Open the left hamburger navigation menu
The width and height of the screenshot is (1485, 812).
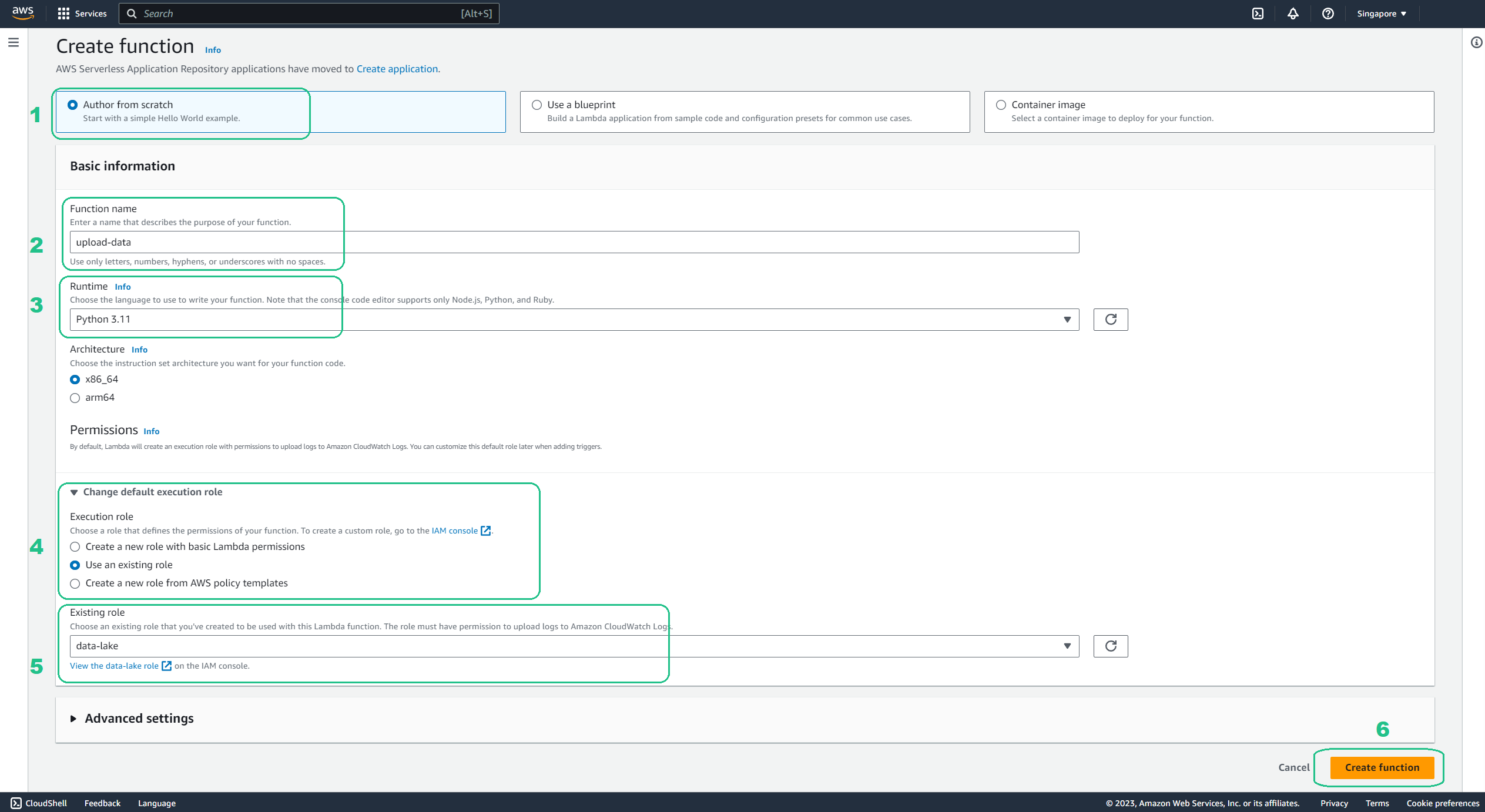[x=14, y=42]
